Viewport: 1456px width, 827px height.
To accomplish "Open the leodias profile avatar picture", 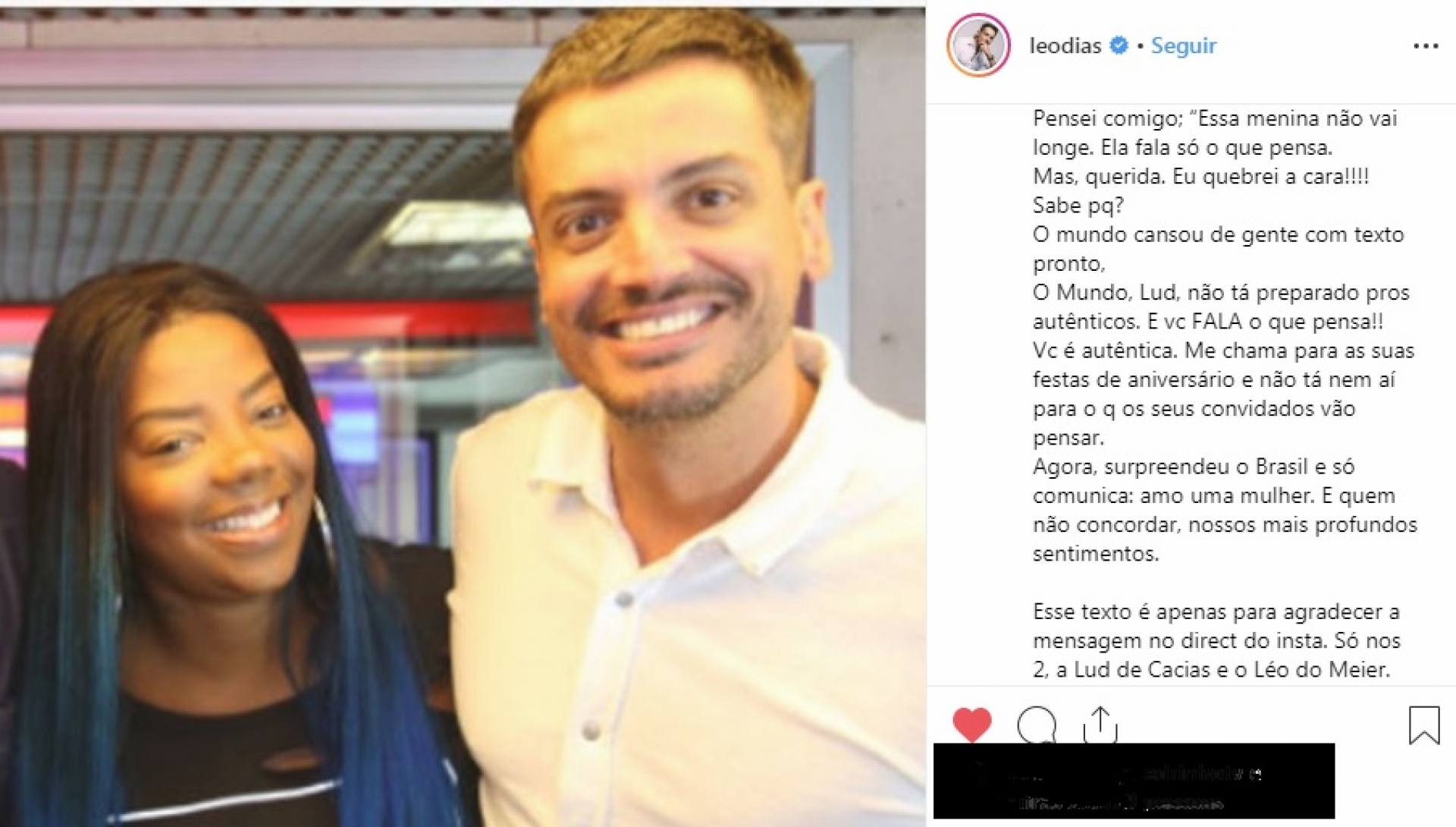I will coord(978,46).
